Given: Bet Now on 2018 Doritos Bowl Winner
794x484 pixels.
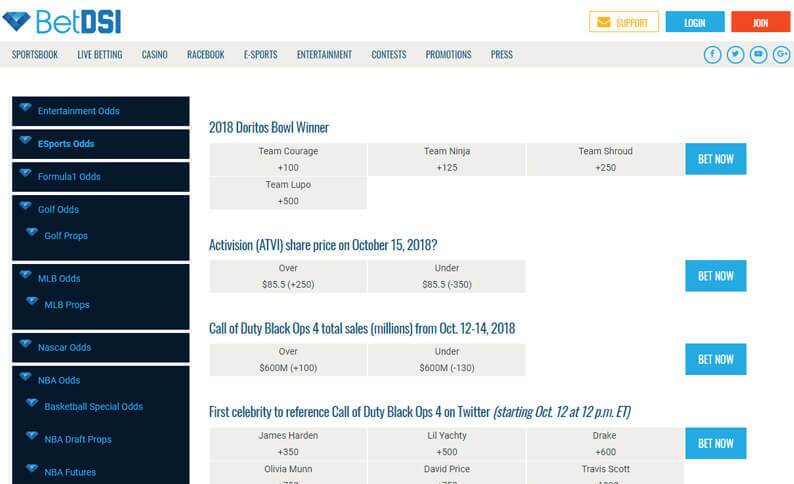Looking at the screenshot, I should click(716, 159).
